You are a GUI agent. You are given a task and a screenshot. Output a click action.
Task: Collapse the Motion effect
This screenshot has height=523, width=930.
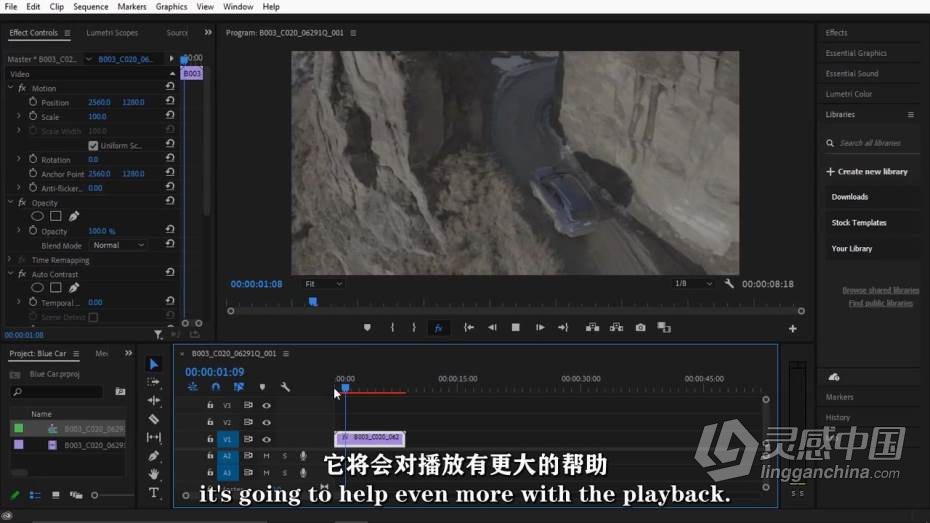10,88
